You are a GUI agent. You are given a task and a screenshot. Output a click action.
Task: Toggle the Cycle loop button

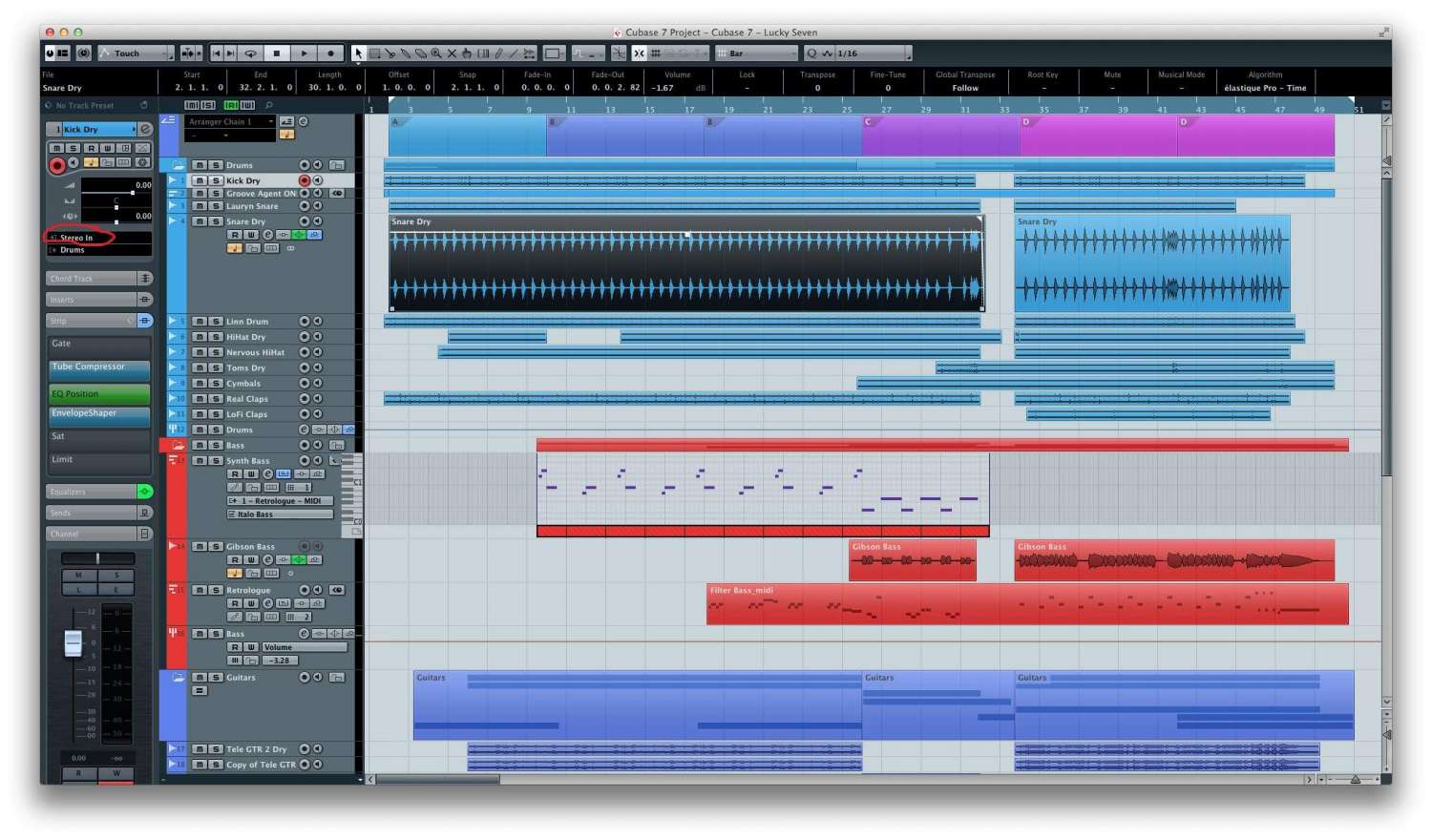251,53
